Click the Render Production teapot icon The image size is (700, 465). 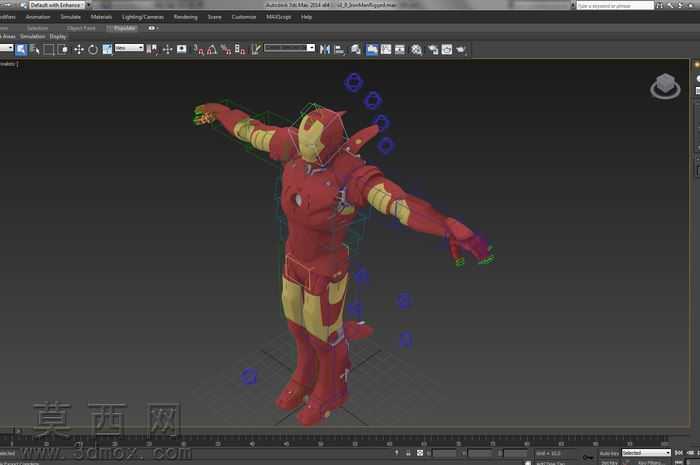tap(461, 50)
